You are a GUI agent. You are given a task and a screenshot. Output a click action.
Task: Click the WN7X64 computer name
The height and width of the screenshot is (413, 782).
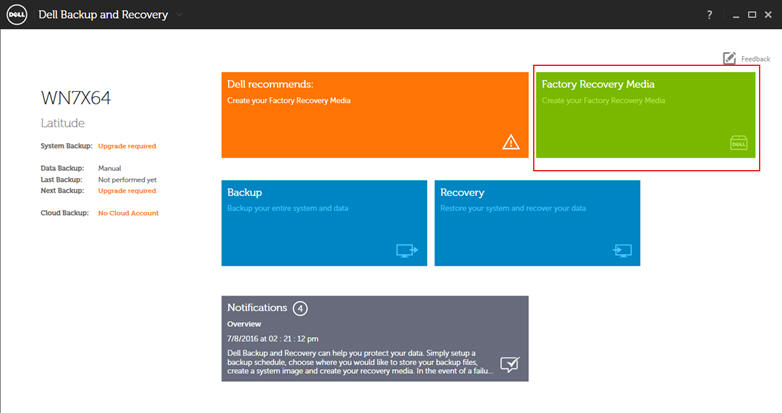76,98
